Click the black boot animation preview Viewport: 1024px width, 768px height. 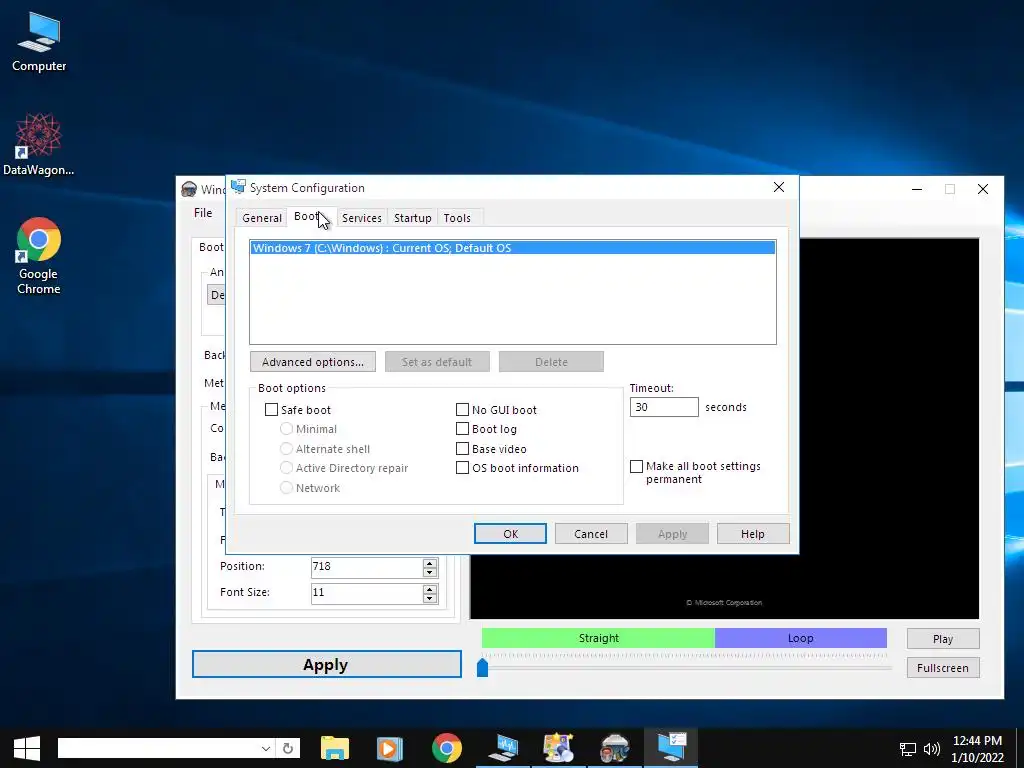(x=888, y=428)
